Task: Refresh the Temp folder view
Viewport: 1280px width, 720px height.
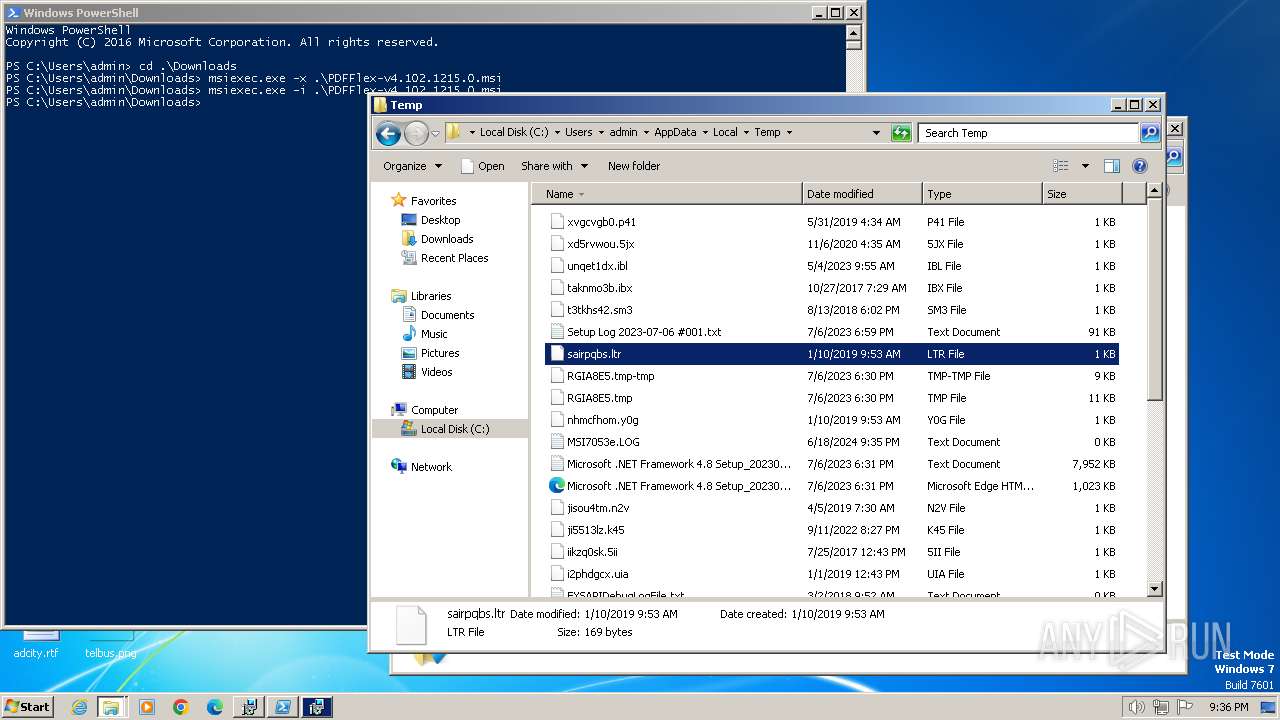Action: (x=901, y=133)
